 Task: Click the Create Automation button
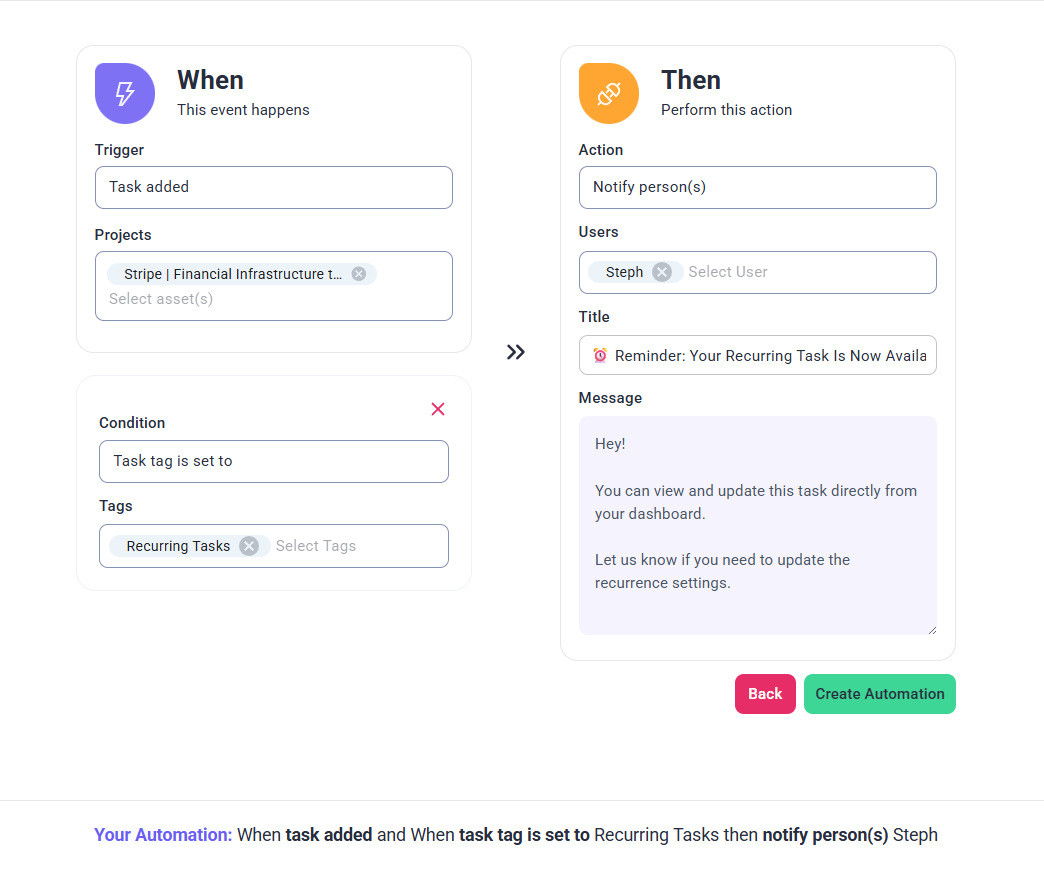coord(879,694)
